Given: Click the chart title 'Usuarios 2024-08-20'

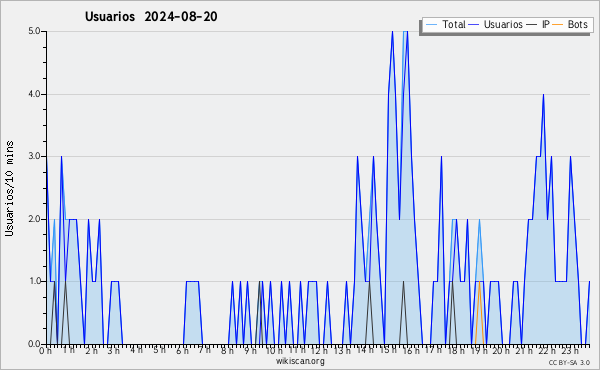Looking at the screenshot, I should coord(151,16).
